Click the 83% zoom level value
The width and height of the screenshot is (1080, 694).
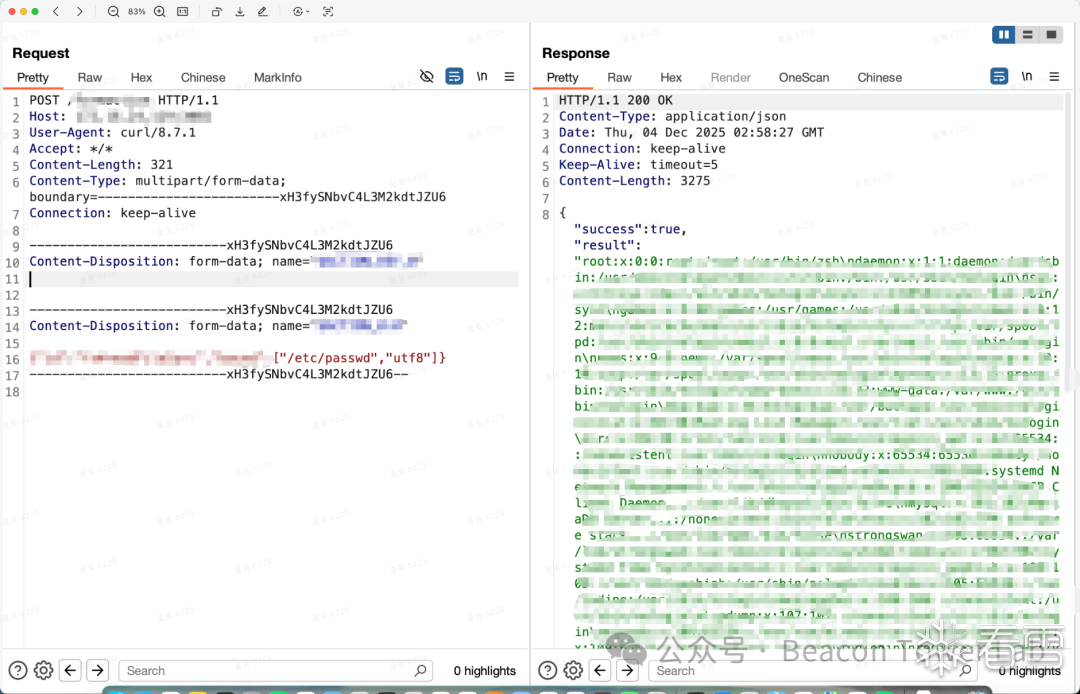pyautogui.click(x=136, y=12)
